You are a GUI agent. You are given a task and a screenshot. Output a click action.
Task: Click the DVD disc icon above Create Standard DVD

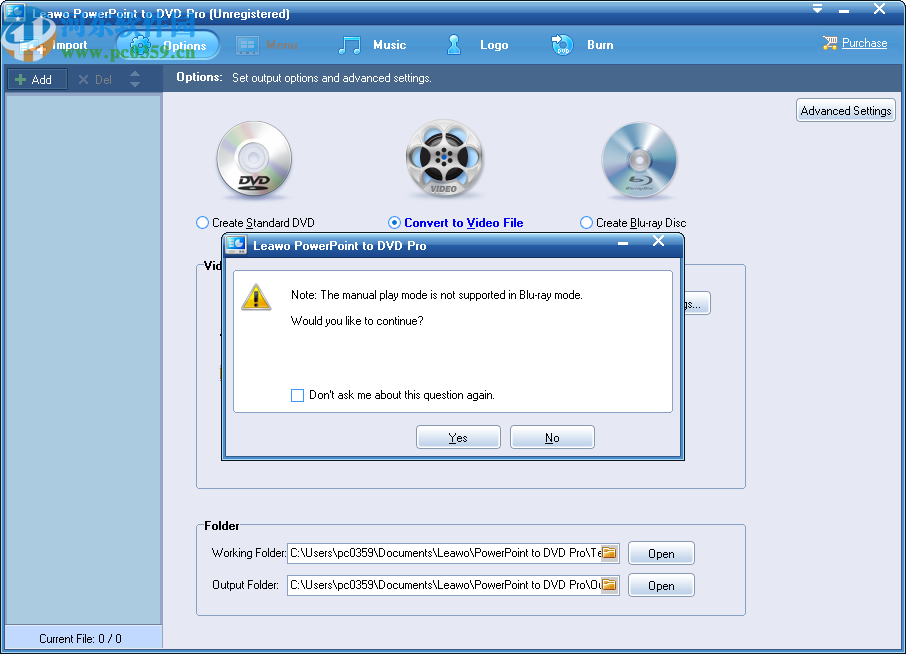[254, 158]
